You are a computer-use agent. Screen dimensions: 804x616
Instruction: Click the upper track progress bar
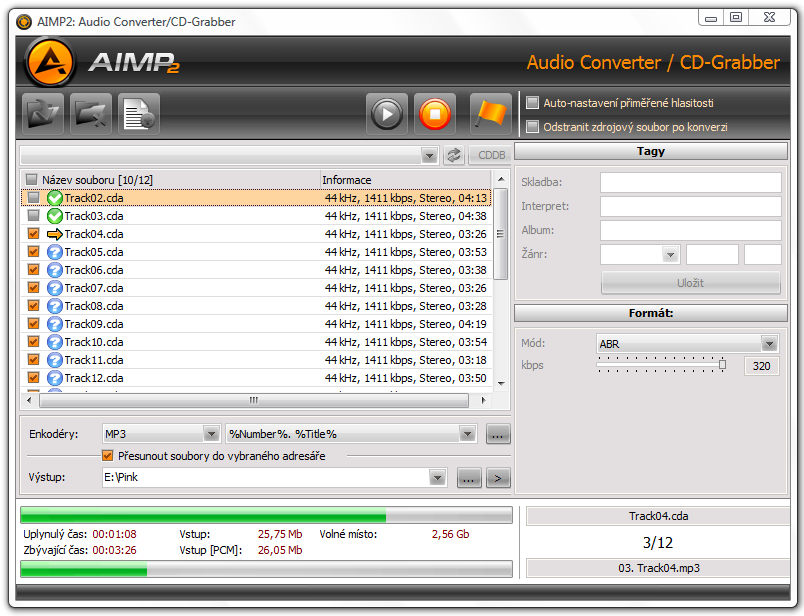pos(266,515)
